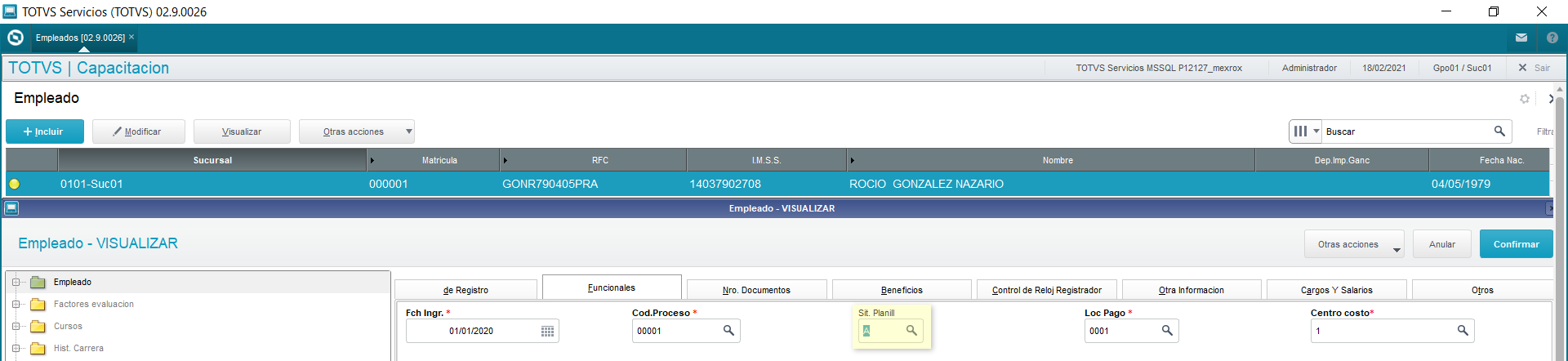1568x361 pixels.
Task: Click the Factores evaluacion folder icon
Action: click(38, 305)
